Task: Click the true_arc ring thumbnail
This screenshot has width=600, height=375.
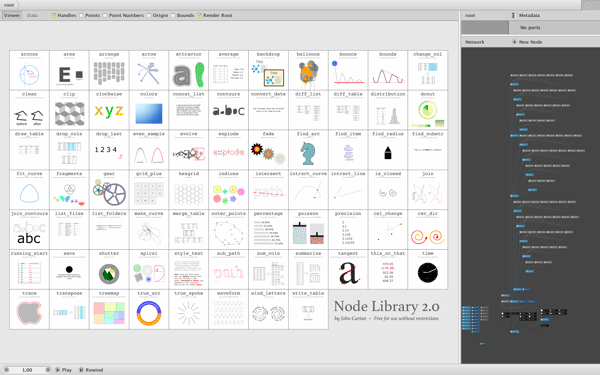Action: 149,309
